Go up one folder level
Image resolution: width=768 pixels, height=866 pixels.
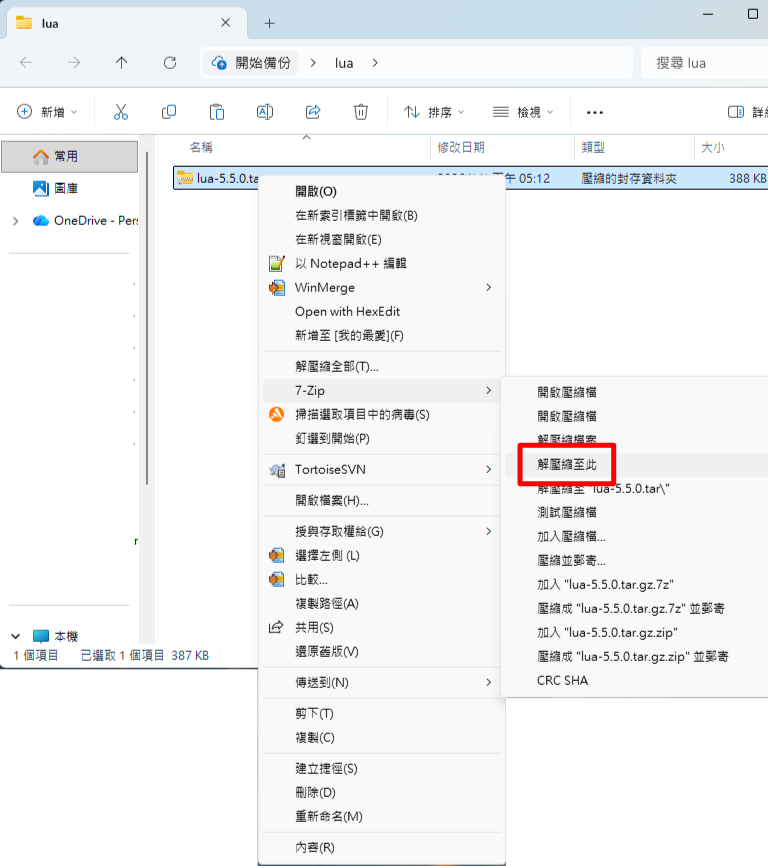pyautogui.click(x=122, y=63)
